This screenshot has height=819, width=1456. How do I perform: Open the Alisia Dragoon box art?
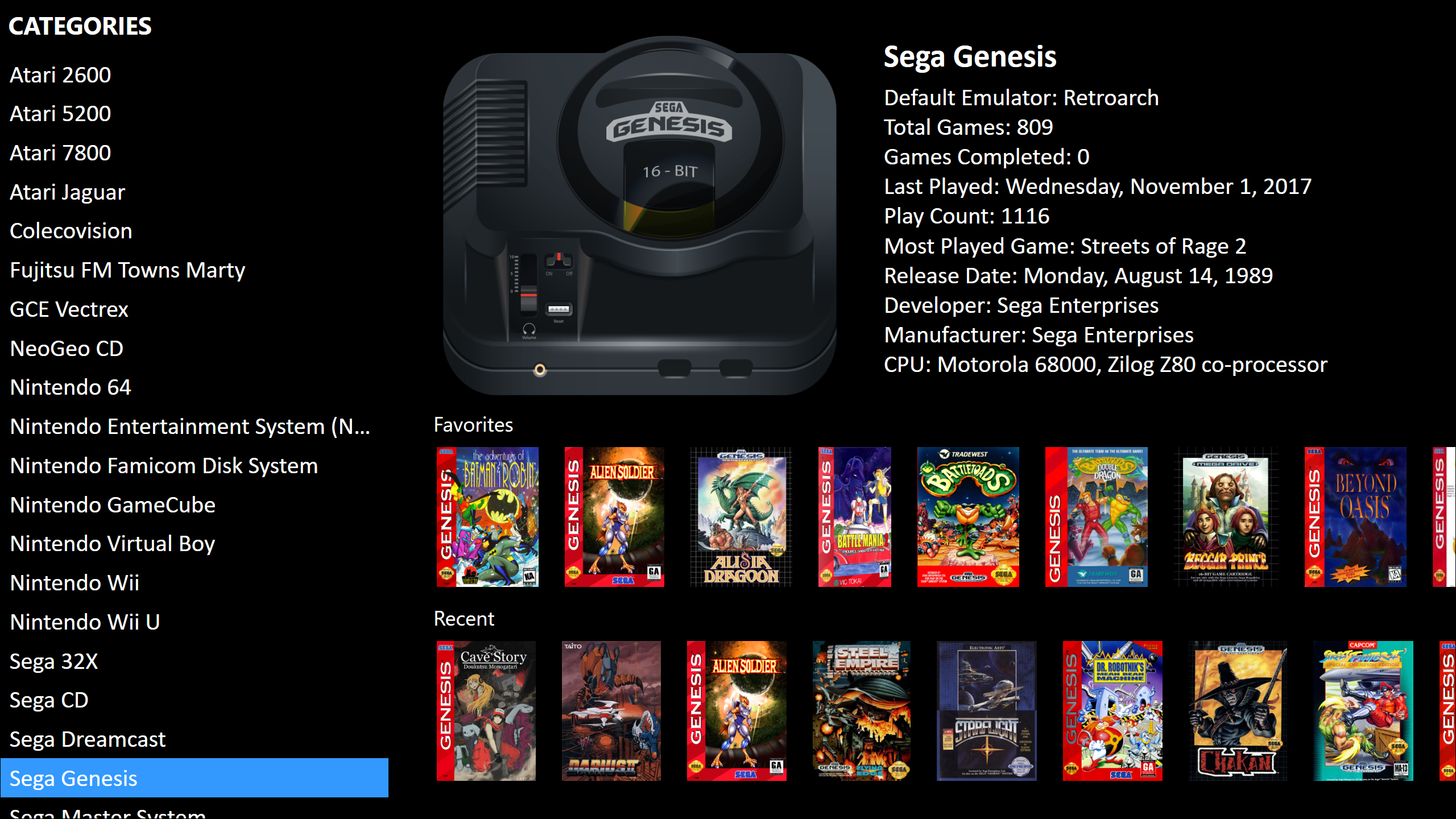click(741, 516)
